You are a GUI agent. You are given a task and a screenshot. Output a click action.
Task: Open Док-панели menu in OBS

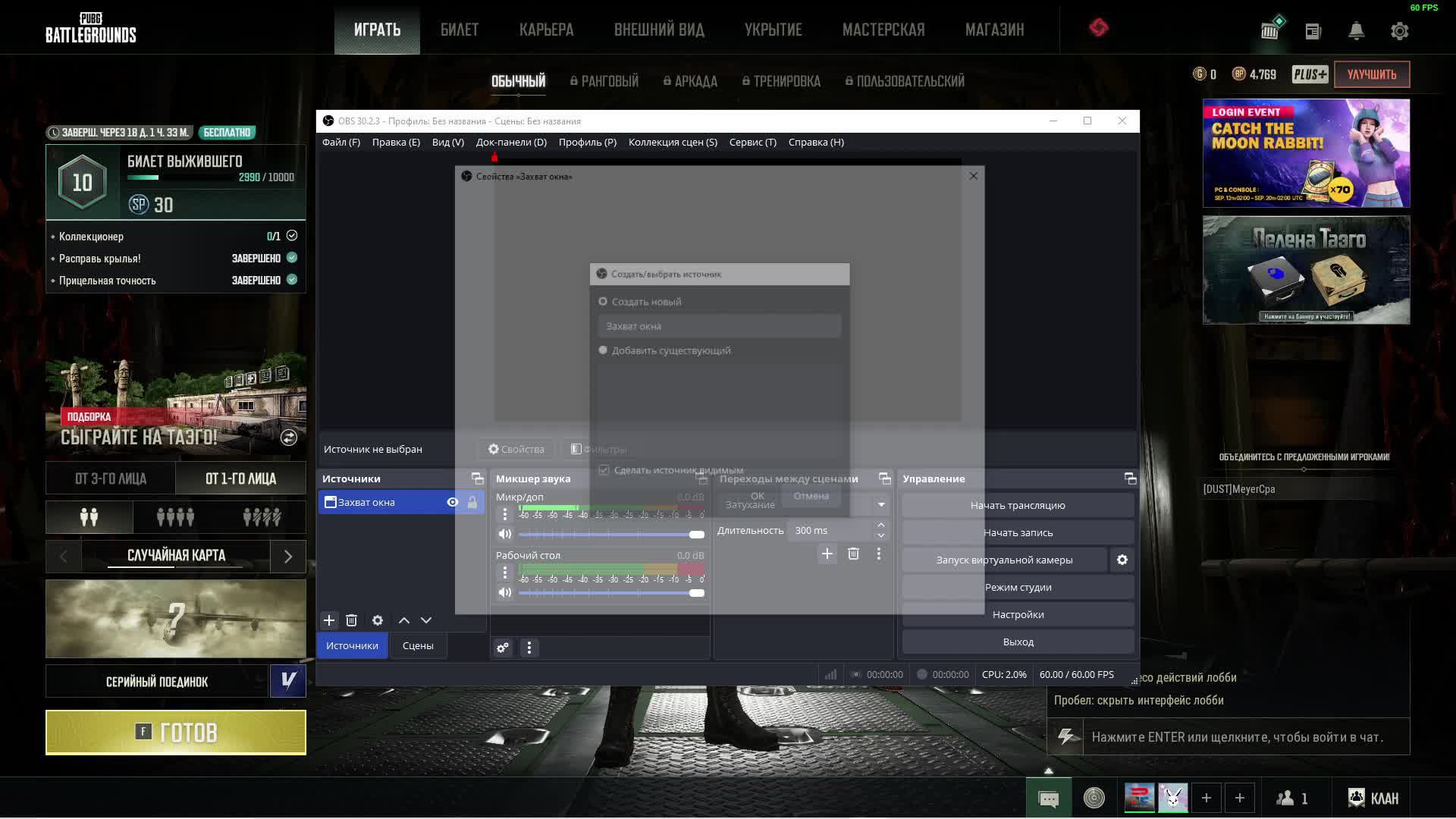511,142
